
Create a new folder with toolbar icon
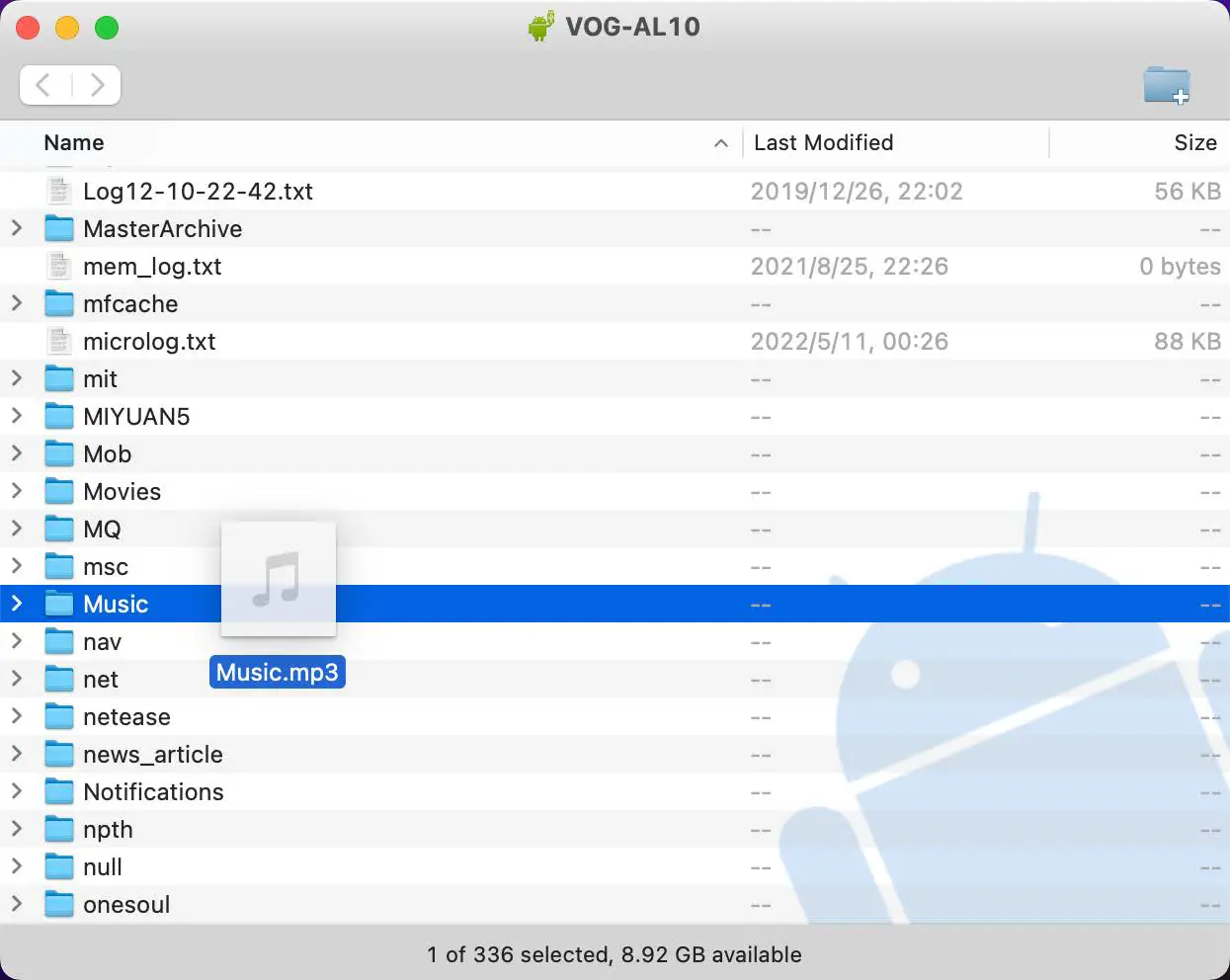1167,85
